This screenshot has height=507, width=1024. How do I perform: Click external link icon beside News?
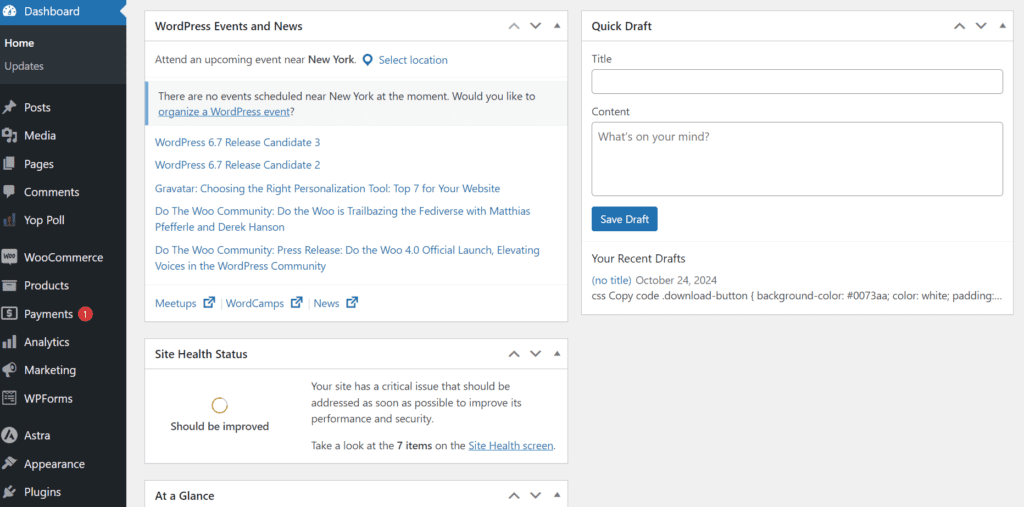click(352, 303)
